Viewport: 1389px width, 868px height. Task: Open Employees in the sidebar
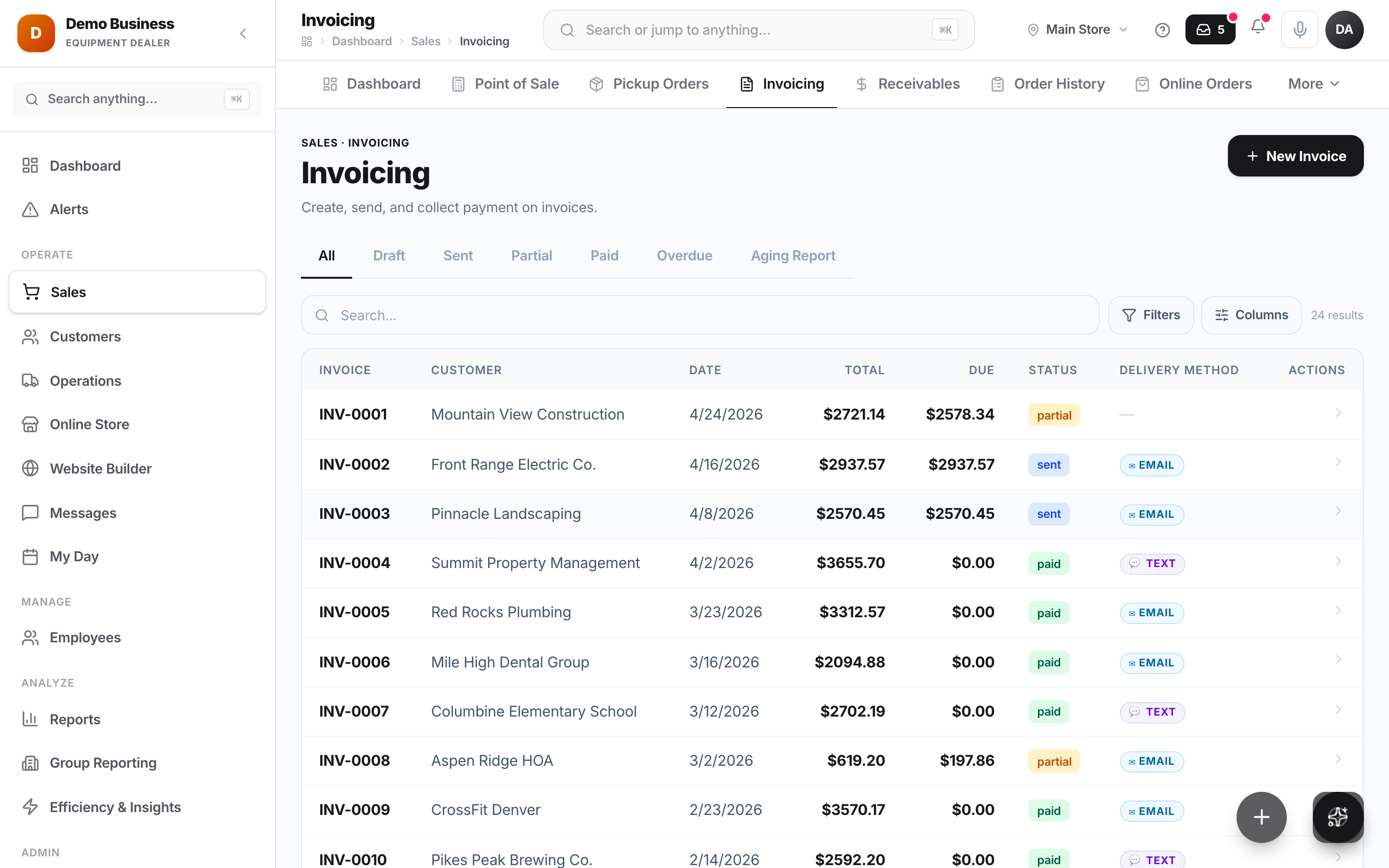tap(137, 637)
